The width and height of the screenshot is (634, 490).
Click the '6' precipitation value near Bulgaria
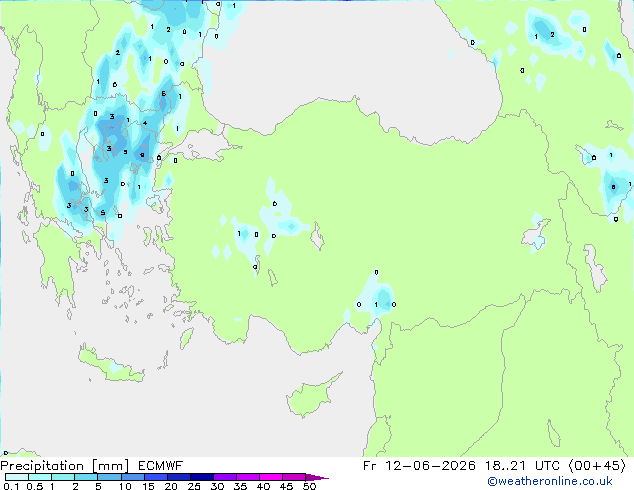[163, 94]
